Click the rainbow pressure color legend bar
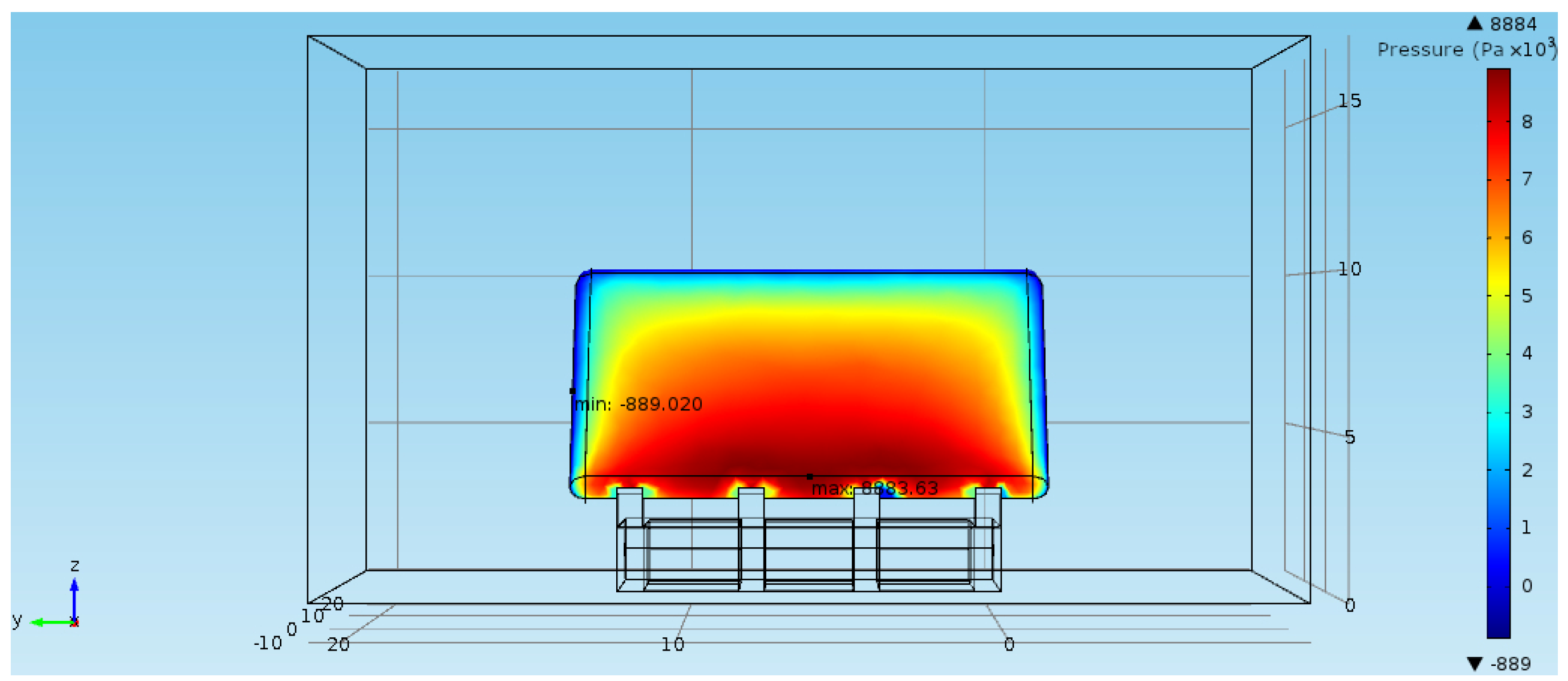 pos(1498,353)
